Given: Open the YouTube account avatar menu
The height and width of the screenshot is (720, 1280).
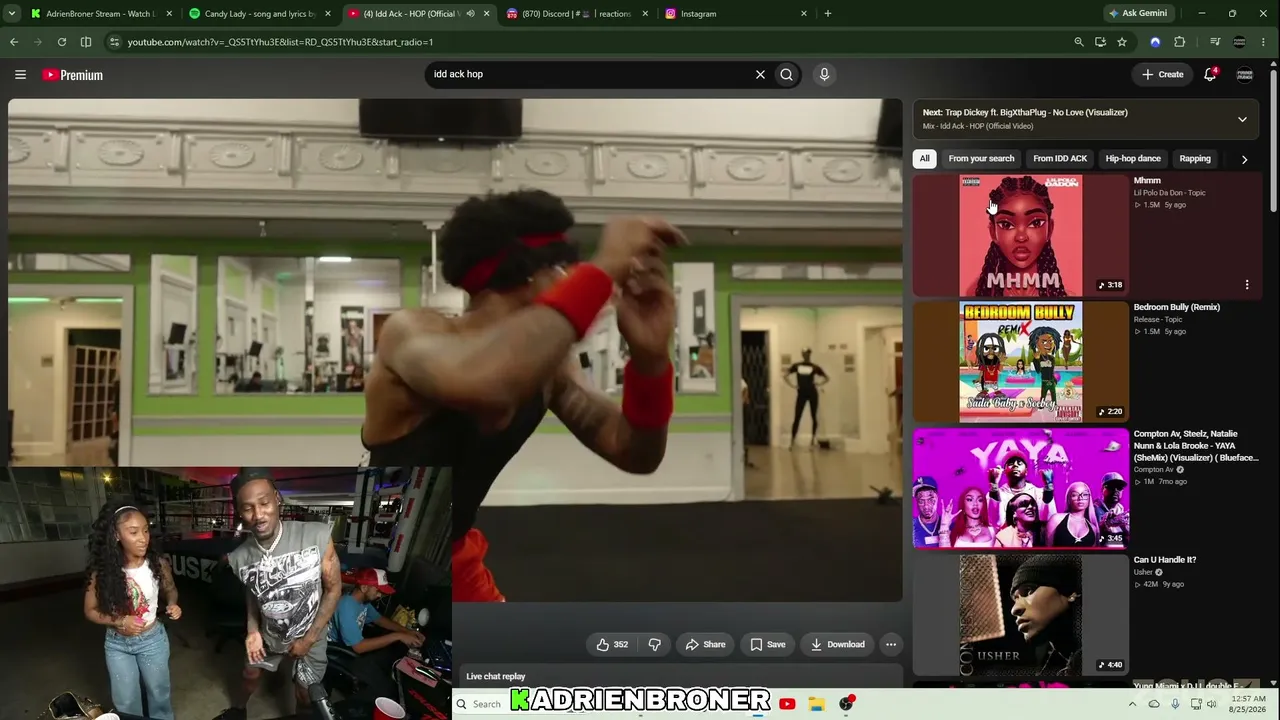Looking at the screenshot, I should (x=1245, y=75).
